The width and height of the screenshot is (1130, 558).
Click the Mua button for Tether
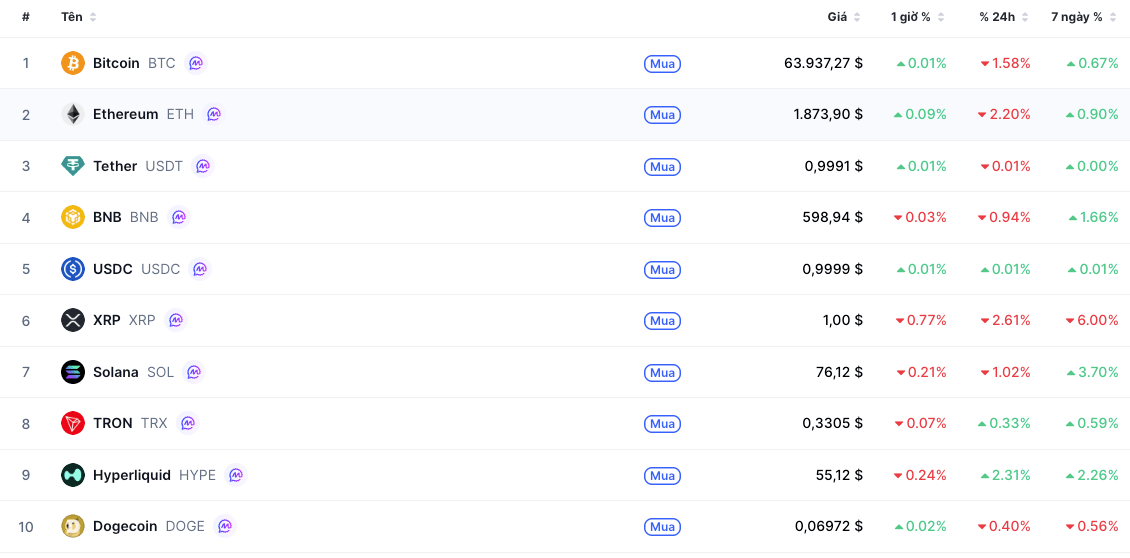click(662, 167)
